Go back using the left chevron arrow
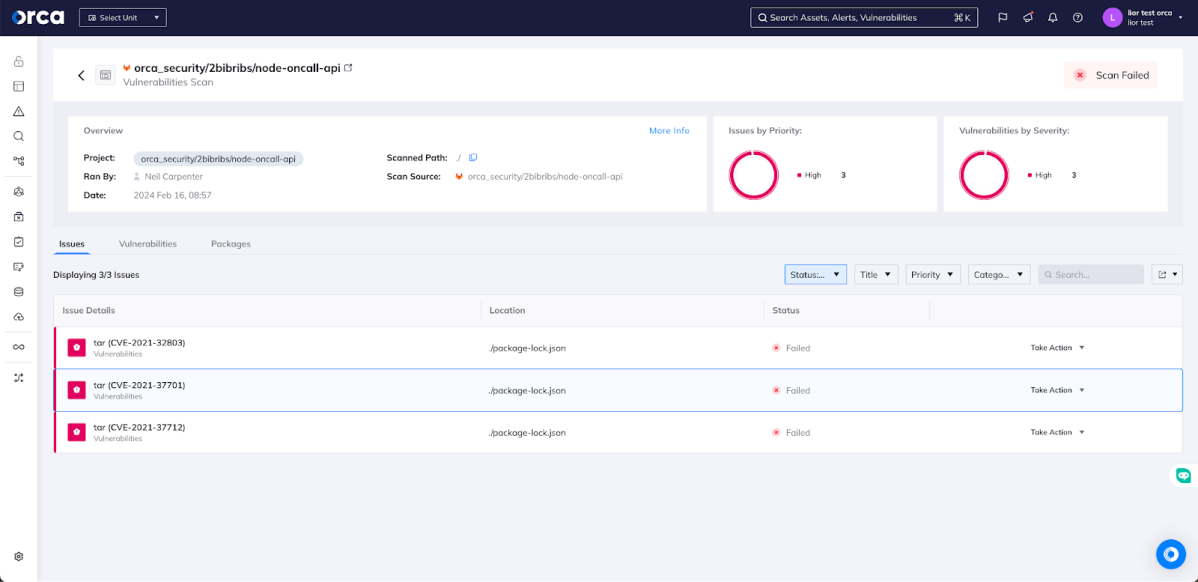This screenshot has width=1198, height=582. tap(81, 75)
